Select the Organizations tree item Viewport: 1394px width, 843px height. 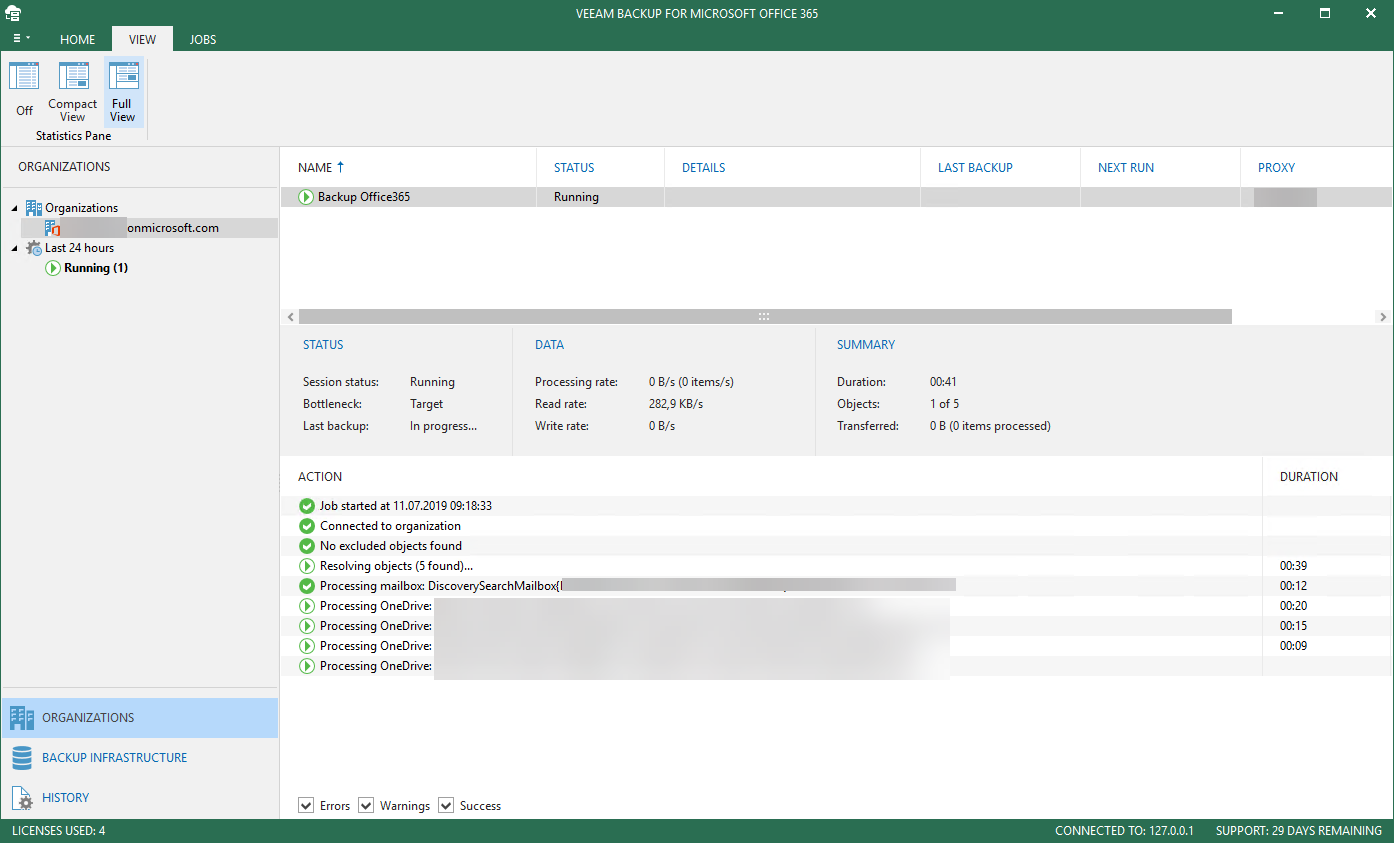click(x=81, y=208)
